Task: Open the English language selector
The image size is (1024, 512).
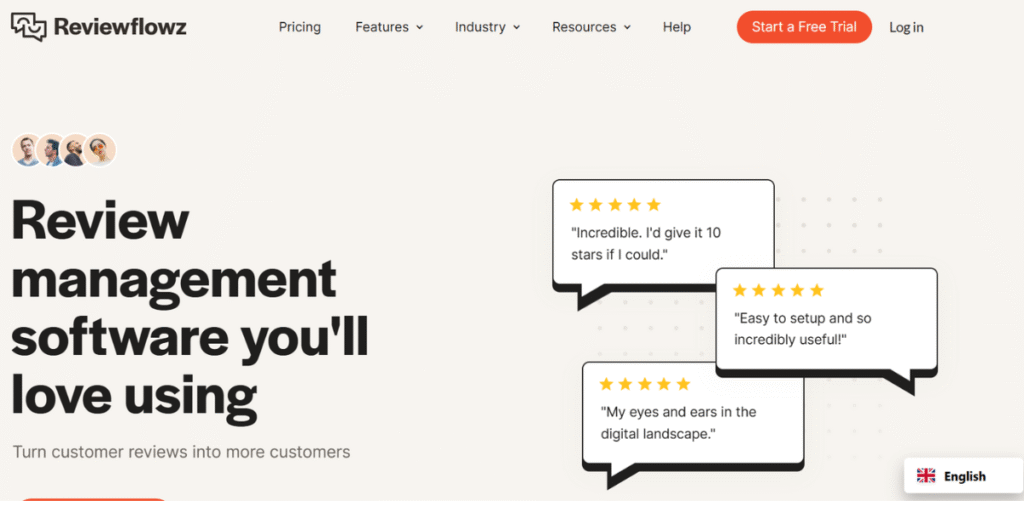Action: [x=963, y=476]
